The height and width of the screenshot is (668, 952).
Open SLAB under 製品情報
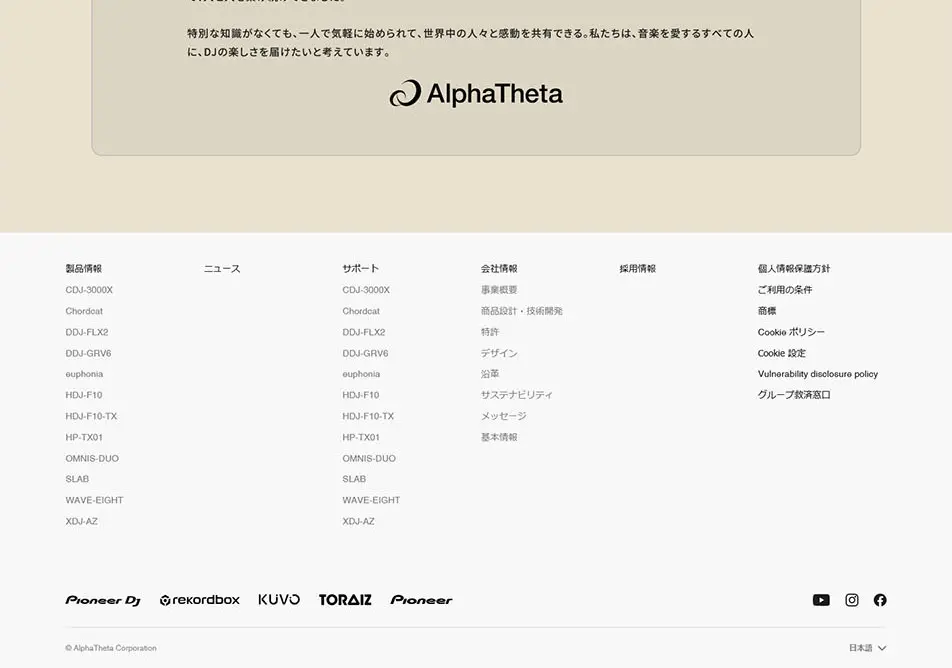(x=77, y=479)
